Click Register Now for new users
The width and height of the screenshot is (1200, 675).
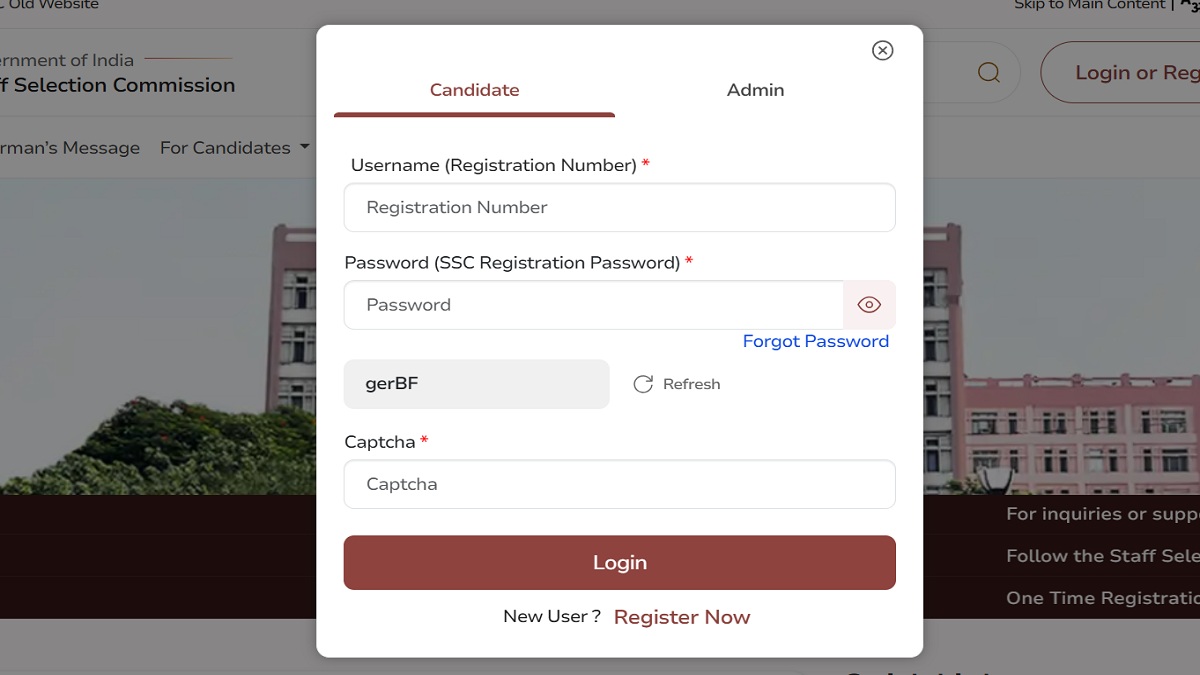(682, 617)
